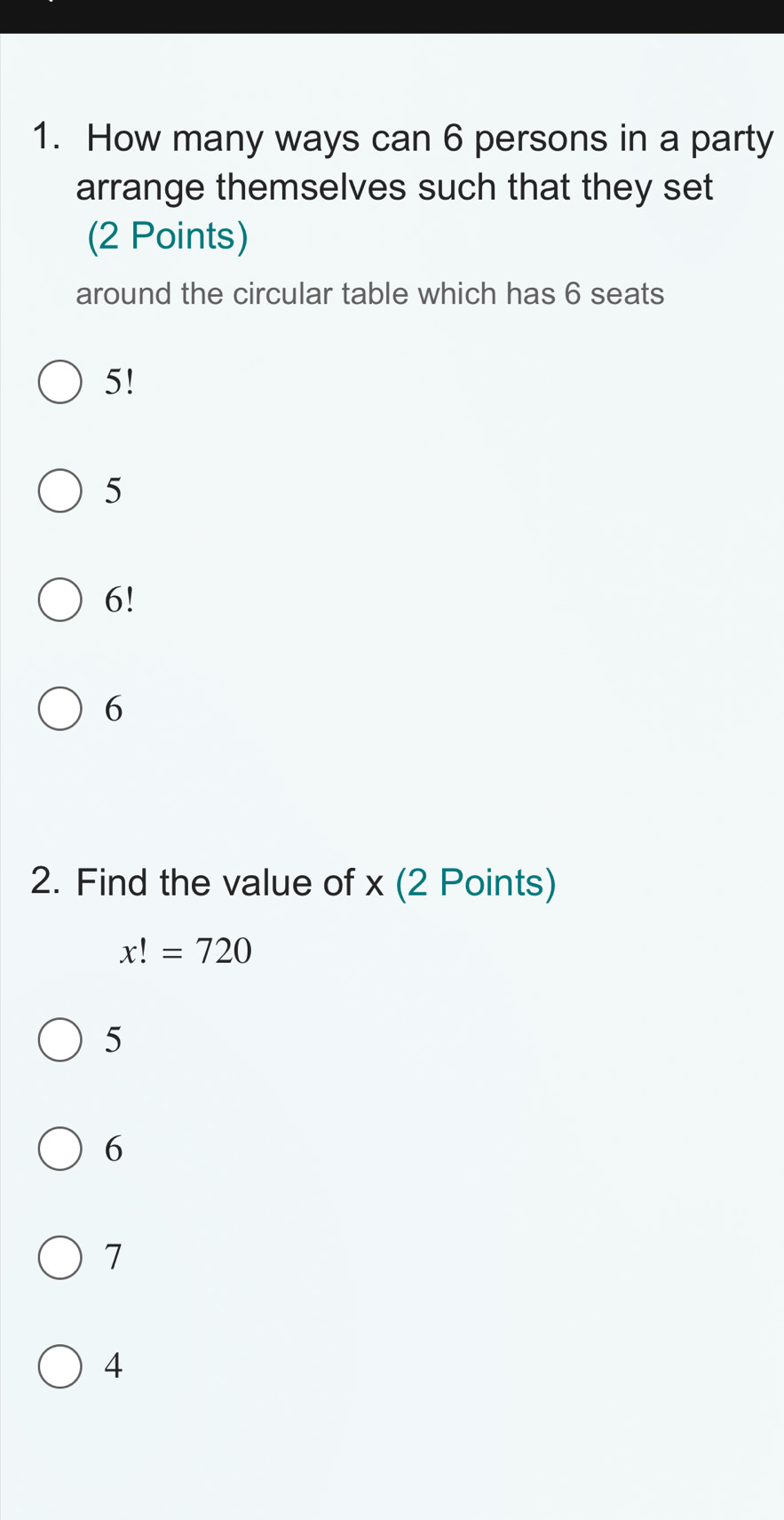This screenshot has height=1520, width=784.
Task: Select radio option 7 for question 2
Action: [60, 1257]
